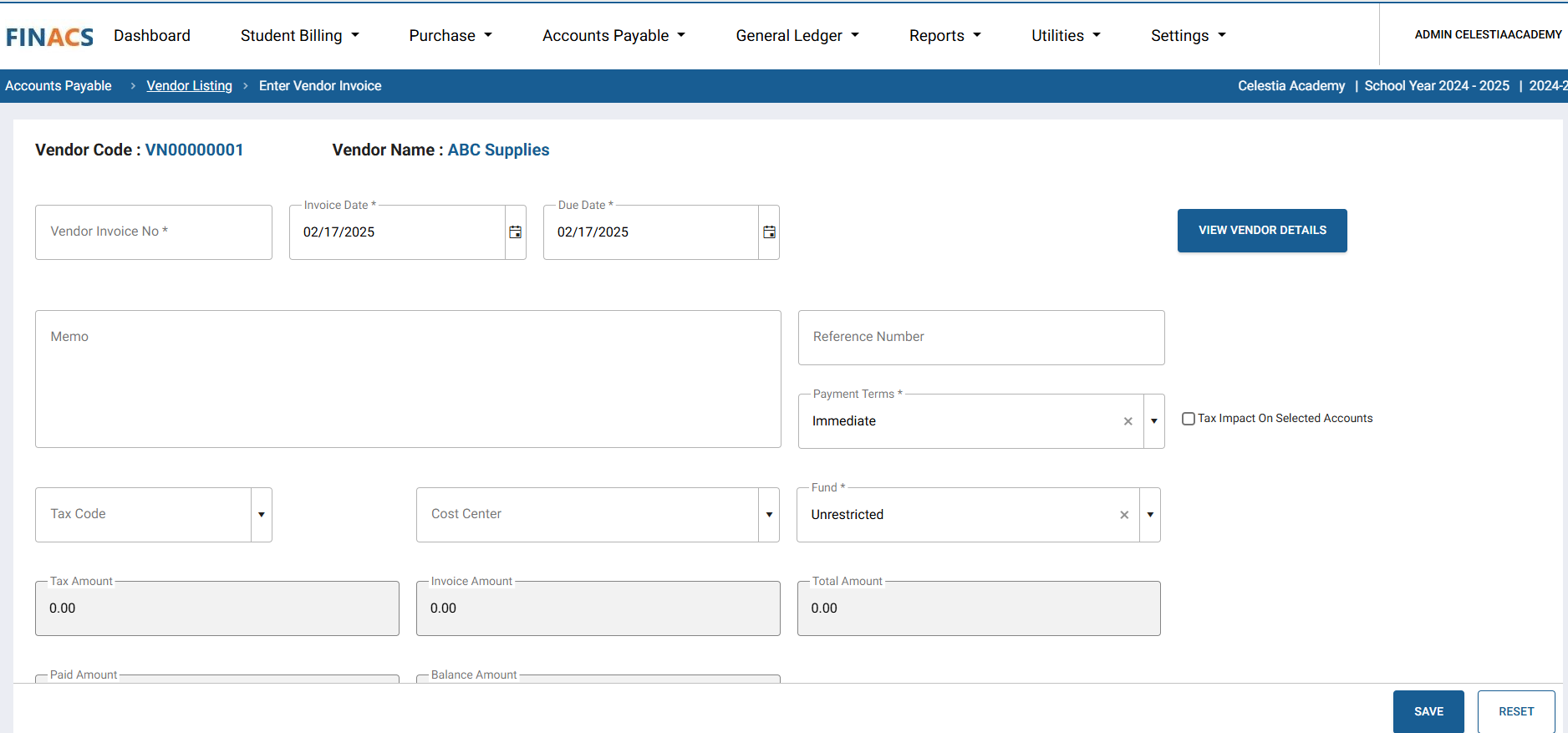1568x733 pixels.
Task: Open Settings menu
Action: pos(1188,36)
